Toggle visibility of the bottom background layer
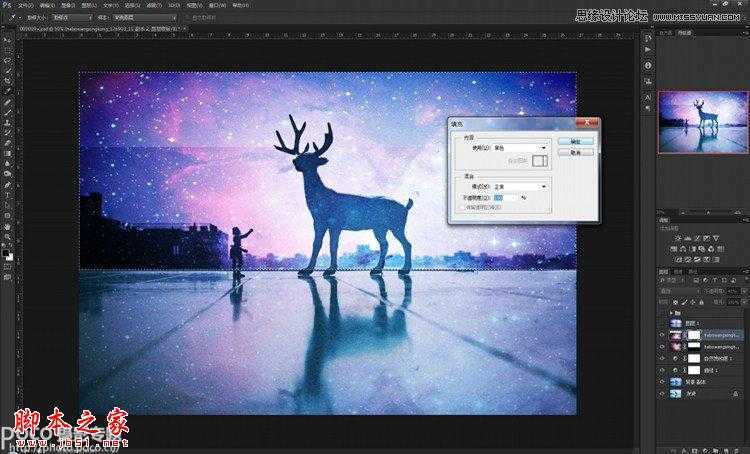The image size is (750, 454). point(662,394)
